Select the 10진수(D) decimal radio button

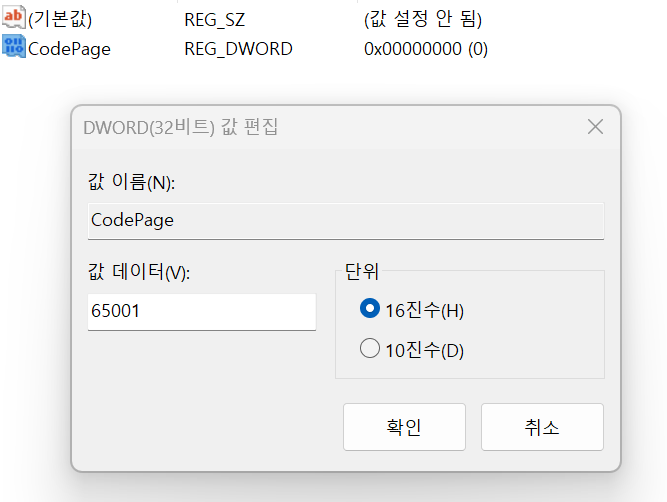[370, 348]
